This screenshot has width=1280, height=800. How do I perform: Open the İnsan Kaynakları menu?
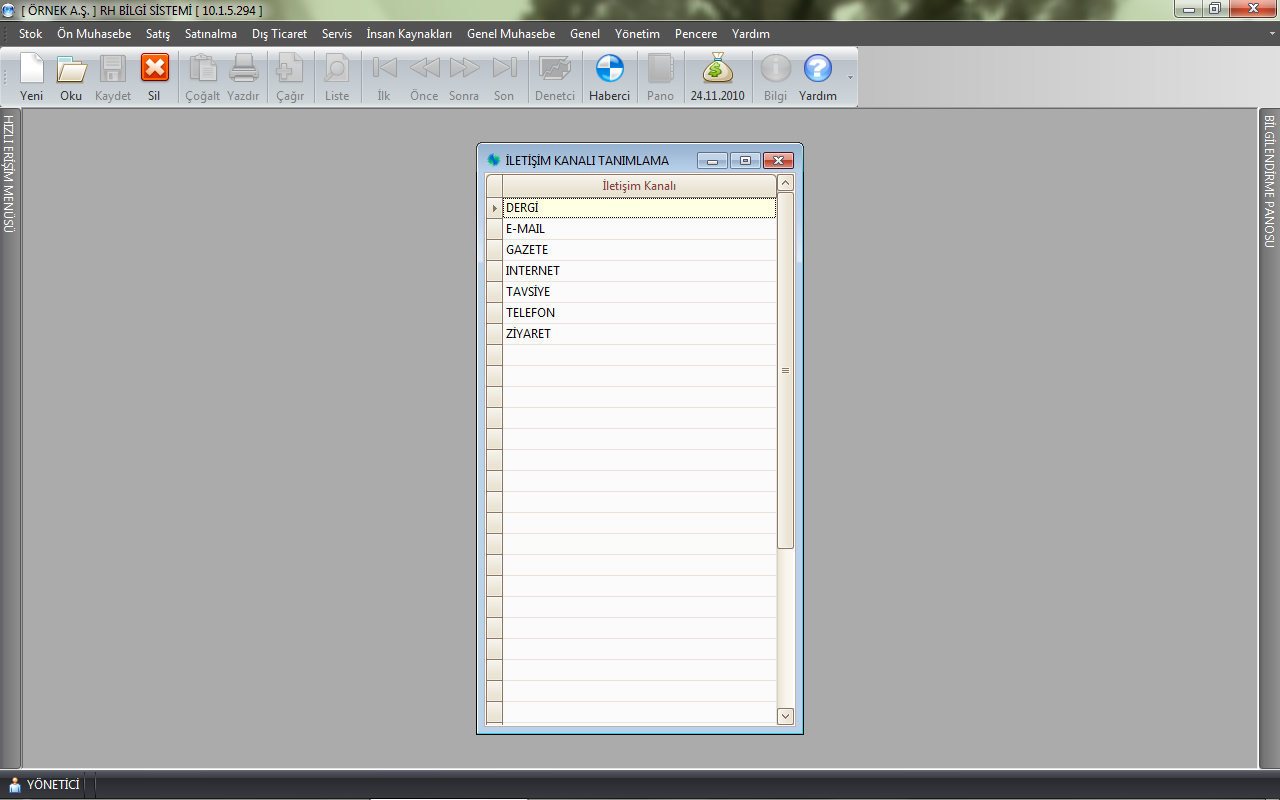[x=409, y=34]
